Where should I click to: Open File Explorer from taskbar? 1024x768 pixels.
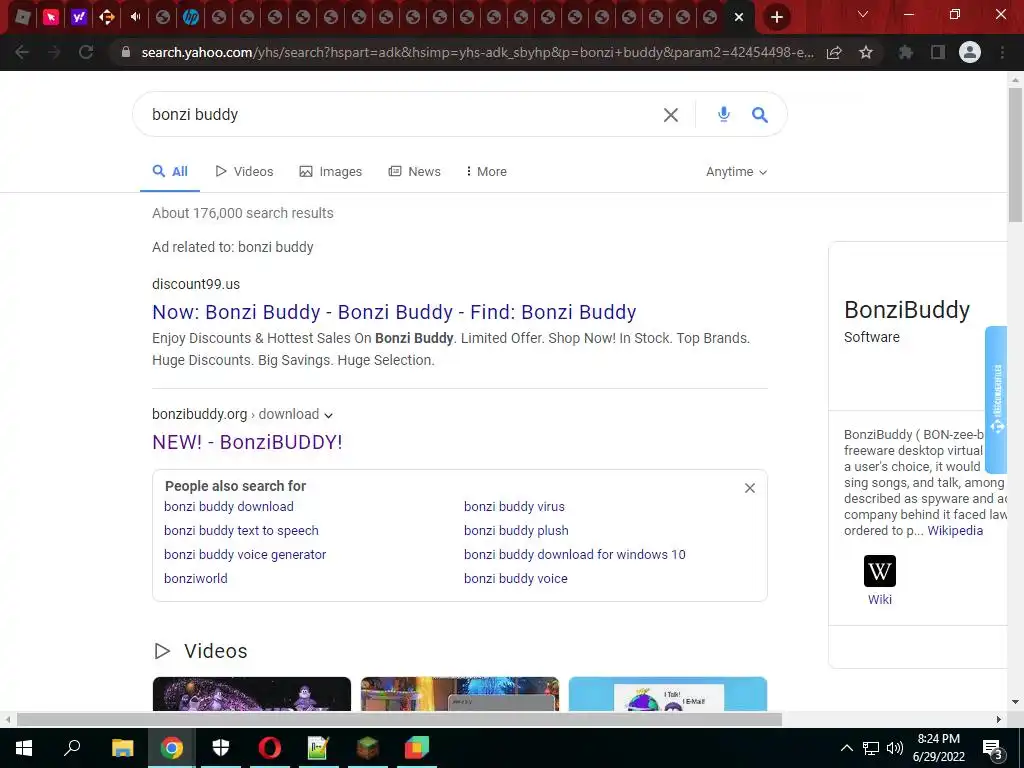click(x=122, y=748)
